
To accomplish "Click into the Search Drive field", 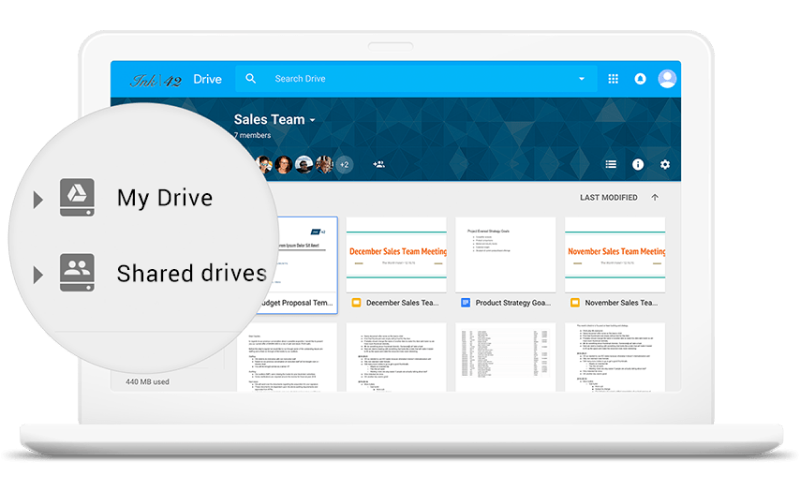I will [416, 79].
